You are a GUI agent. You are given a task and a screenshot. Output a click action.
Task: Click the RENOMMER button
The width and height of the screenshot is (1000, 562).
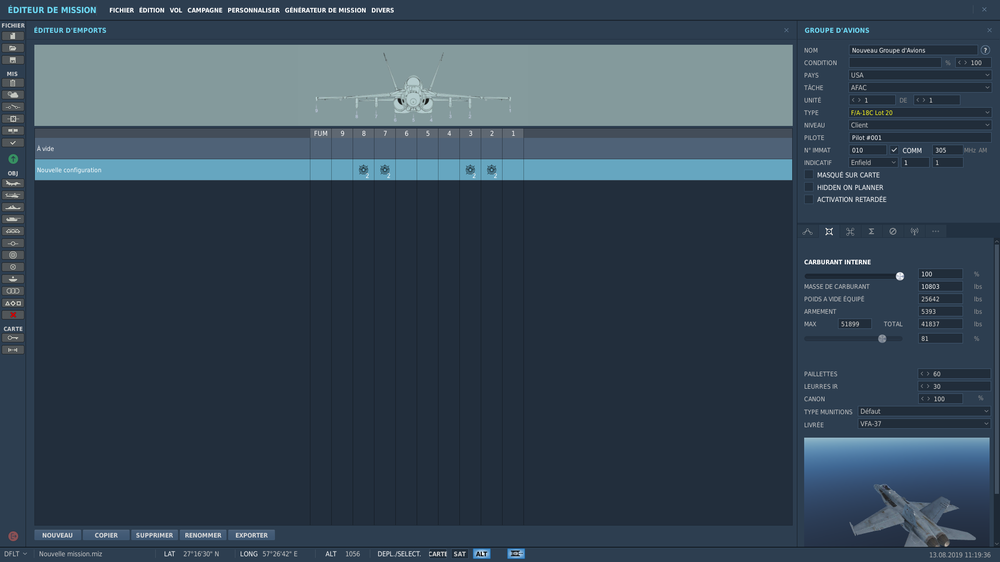pos(203,535)
